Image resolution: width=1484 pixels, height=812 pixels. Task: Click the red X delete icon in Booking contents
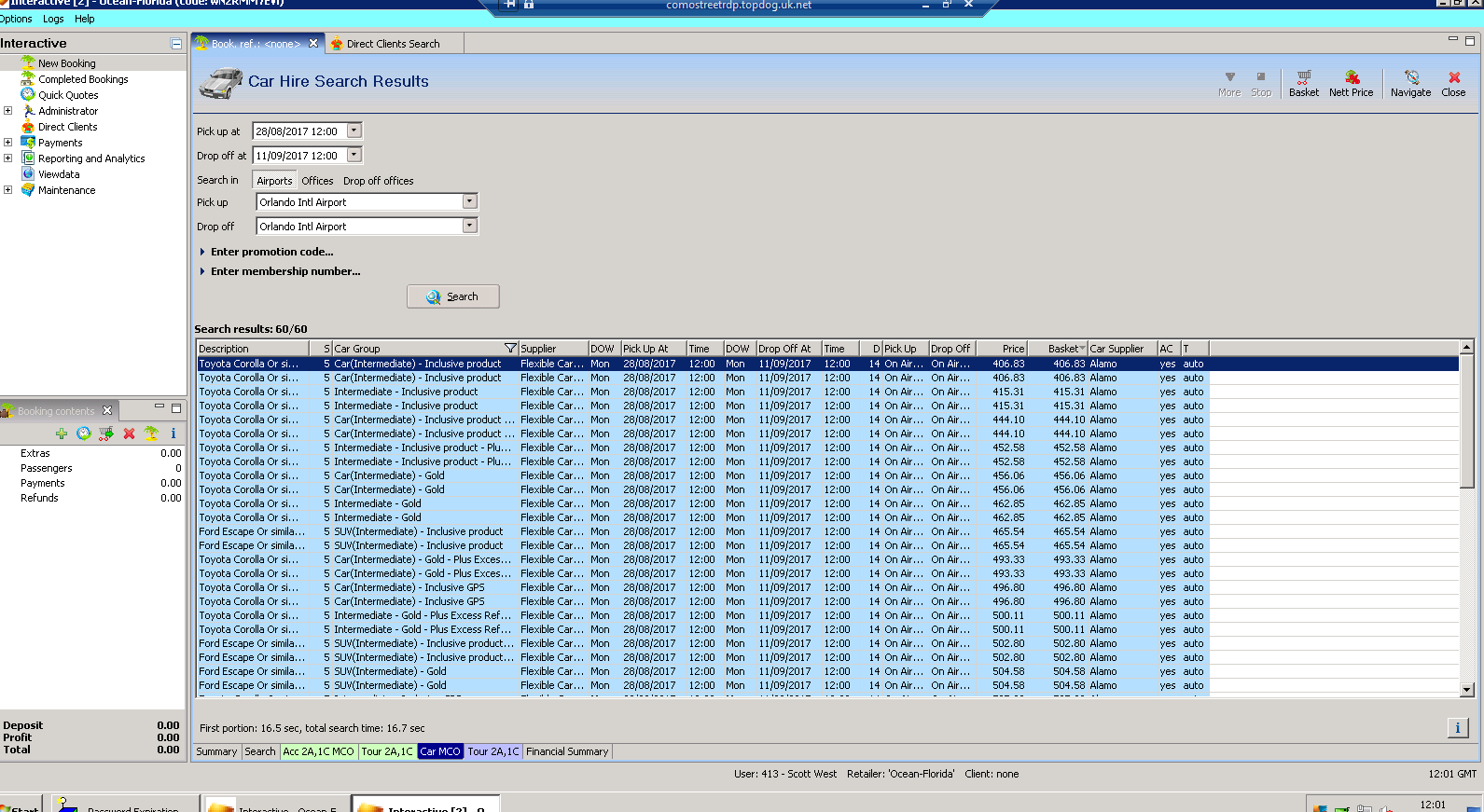click(x=129, y=434)
